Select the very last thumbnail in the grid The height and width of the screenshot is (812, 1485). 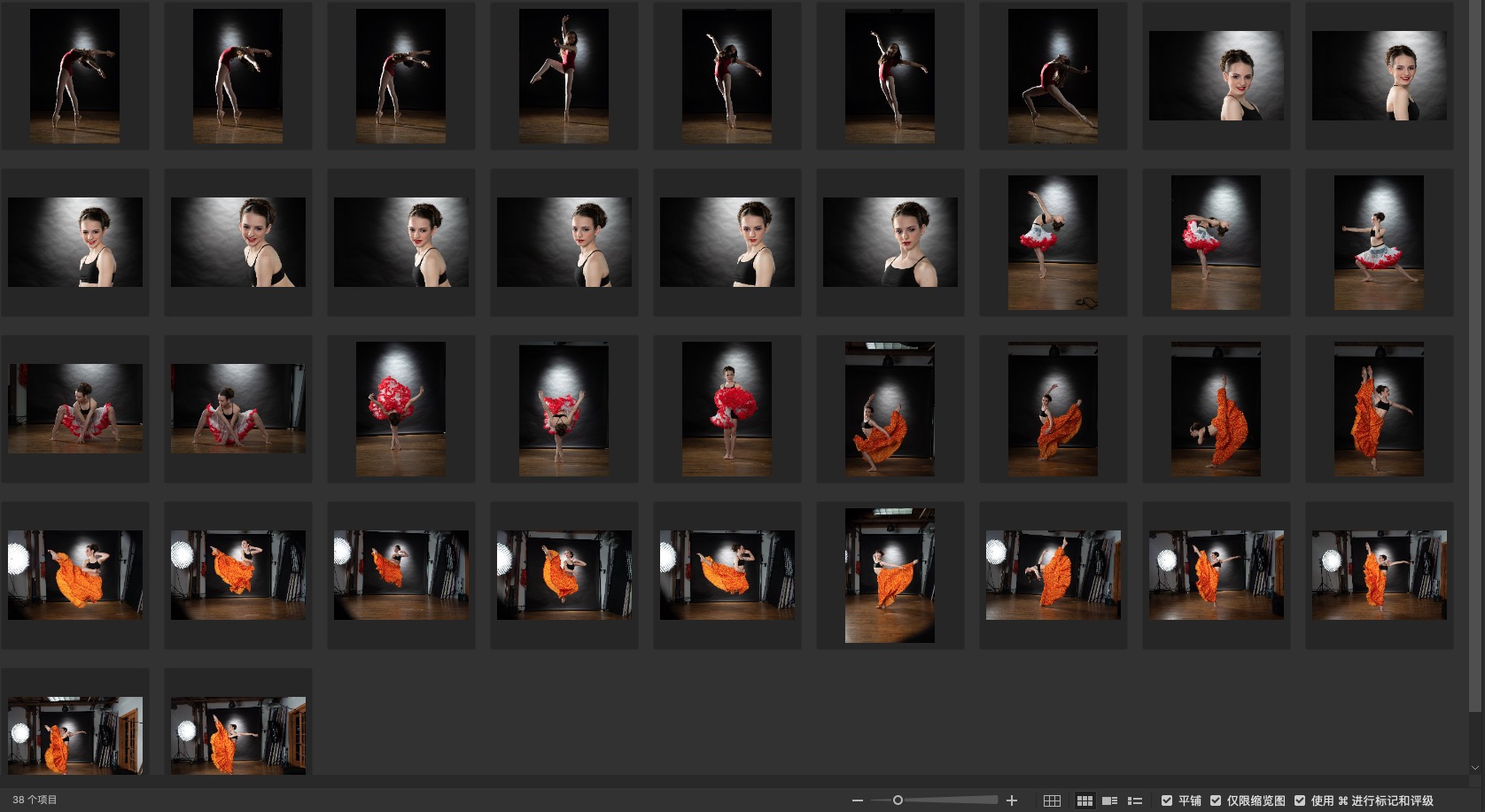238,735
